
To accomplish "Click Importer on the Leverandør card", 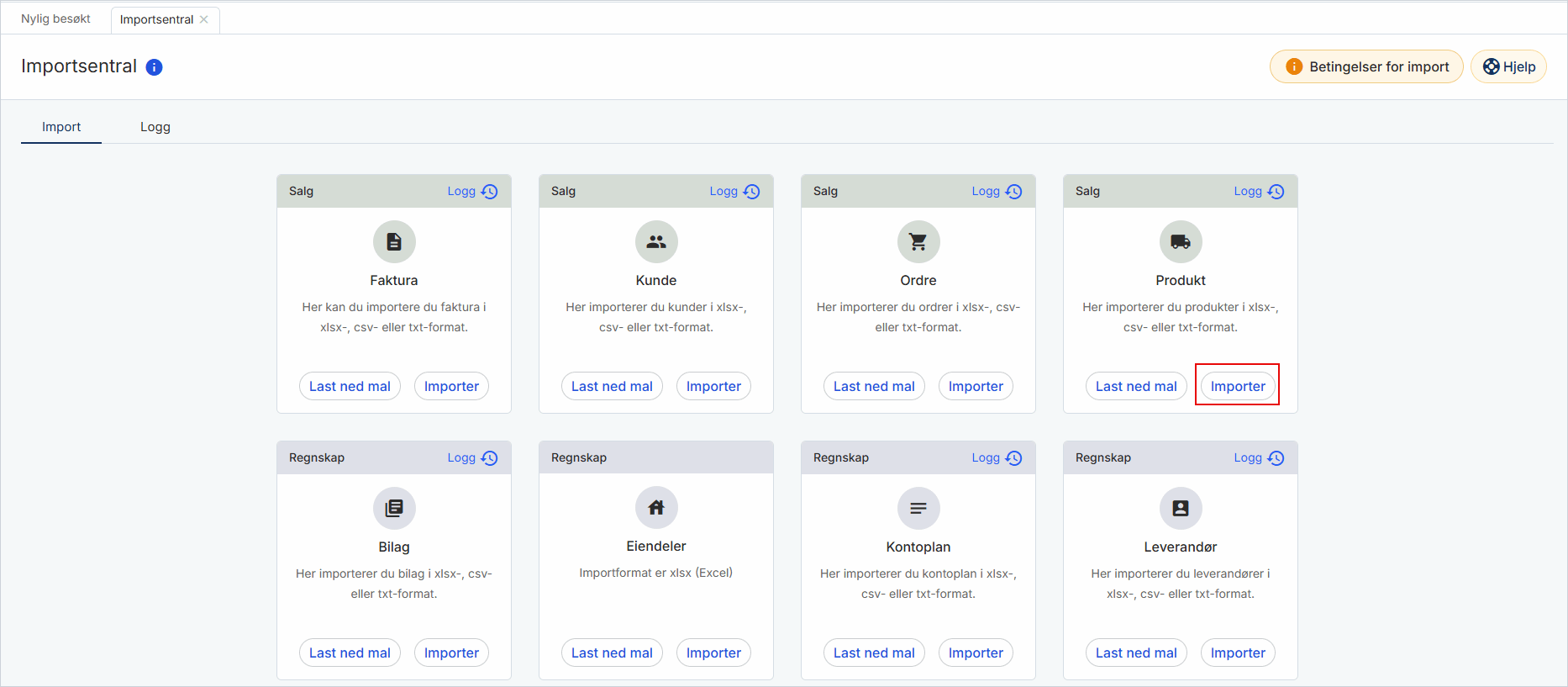I will click(1238, 653).
